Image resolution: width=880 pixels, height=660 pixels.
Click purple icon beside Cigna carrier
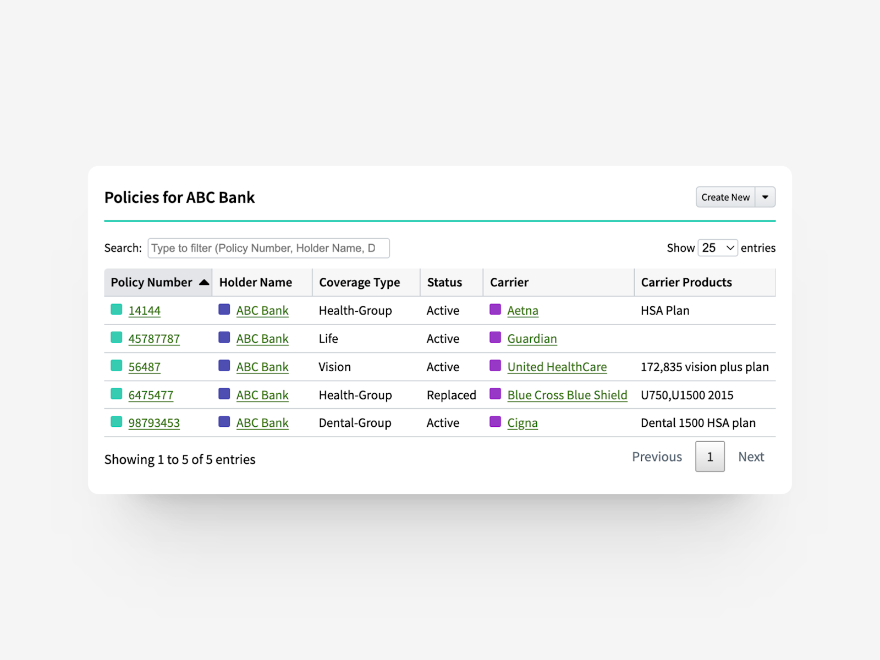[495, 422]
